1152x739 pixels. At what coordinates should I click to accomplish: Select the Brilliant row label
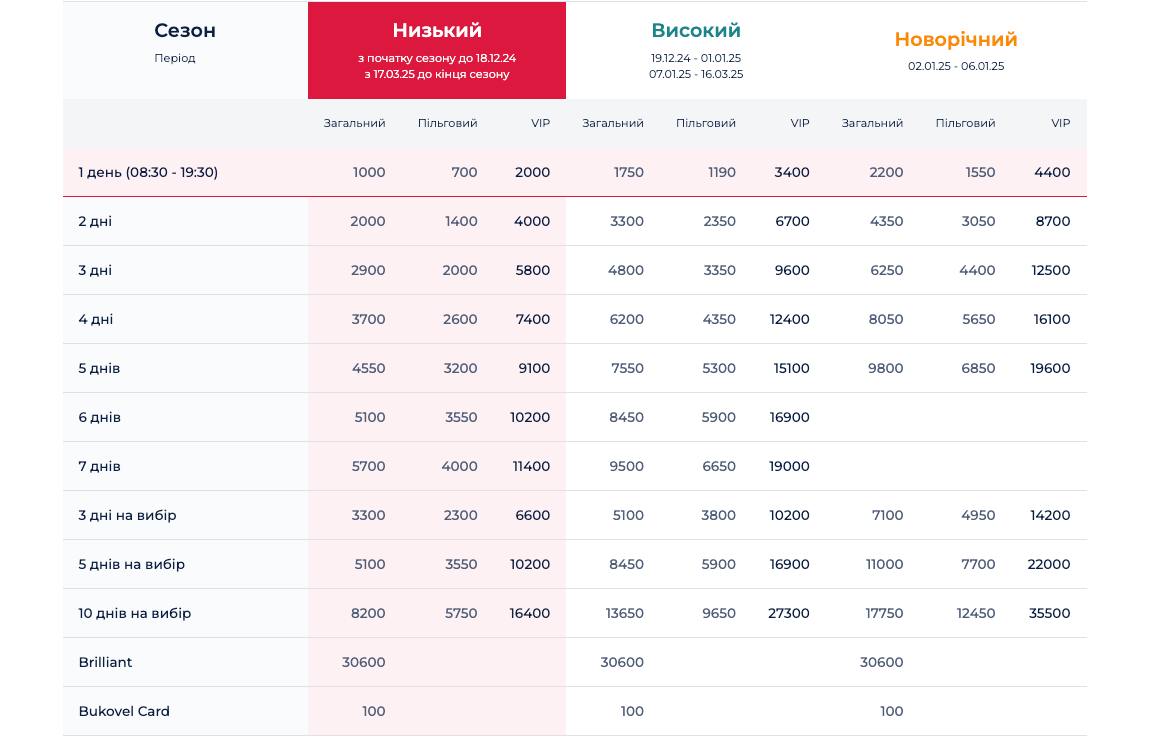pos(105,662)
